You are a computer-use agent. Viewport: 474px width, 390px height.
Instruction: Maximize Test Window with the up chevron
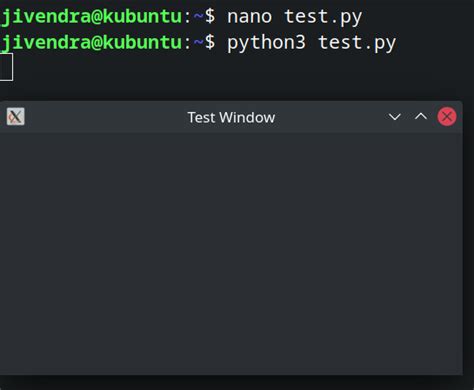pos(421,116)
